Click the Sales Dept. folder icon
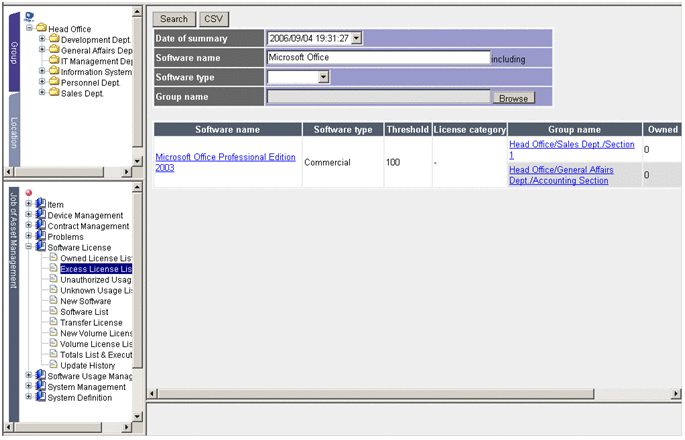The width and height of the screenshot is (685, 440). pos(54,92)
